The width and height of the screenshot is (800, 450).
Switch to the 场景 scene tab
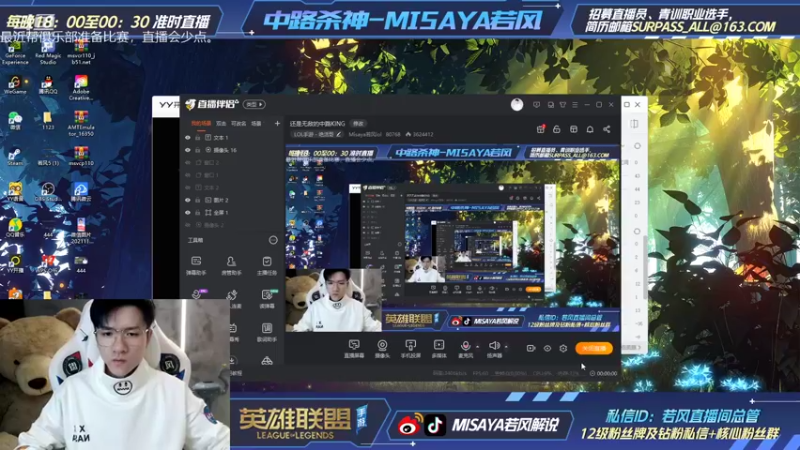click(257, 123)
